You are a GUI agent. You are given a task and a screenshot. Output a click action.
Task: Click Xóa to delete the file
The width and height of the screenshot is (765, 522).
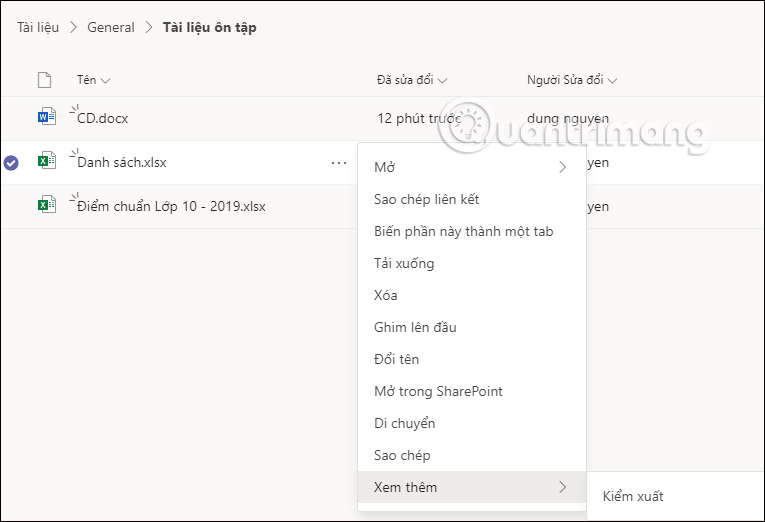coord(386,295)
